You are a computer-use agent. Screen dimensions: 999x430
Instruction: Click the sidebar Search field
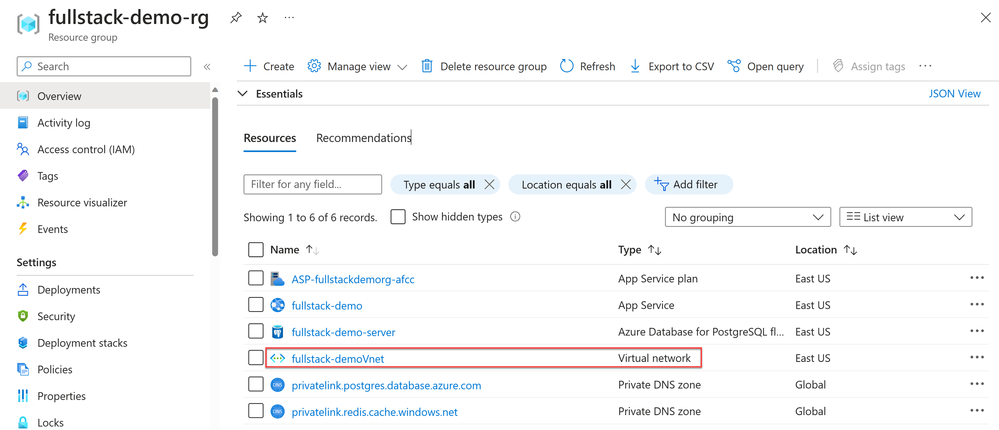[104, 66]
